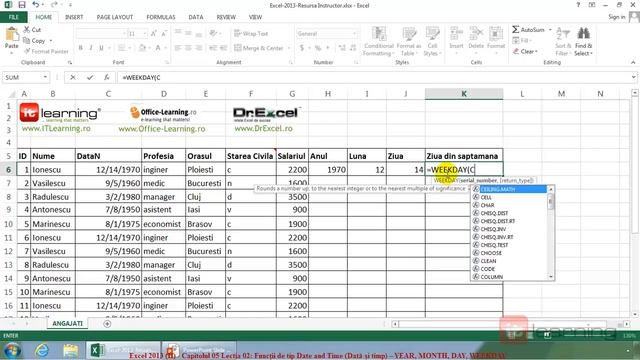Click the Format cells icon

pyautogui.click(x=496, y=33)
